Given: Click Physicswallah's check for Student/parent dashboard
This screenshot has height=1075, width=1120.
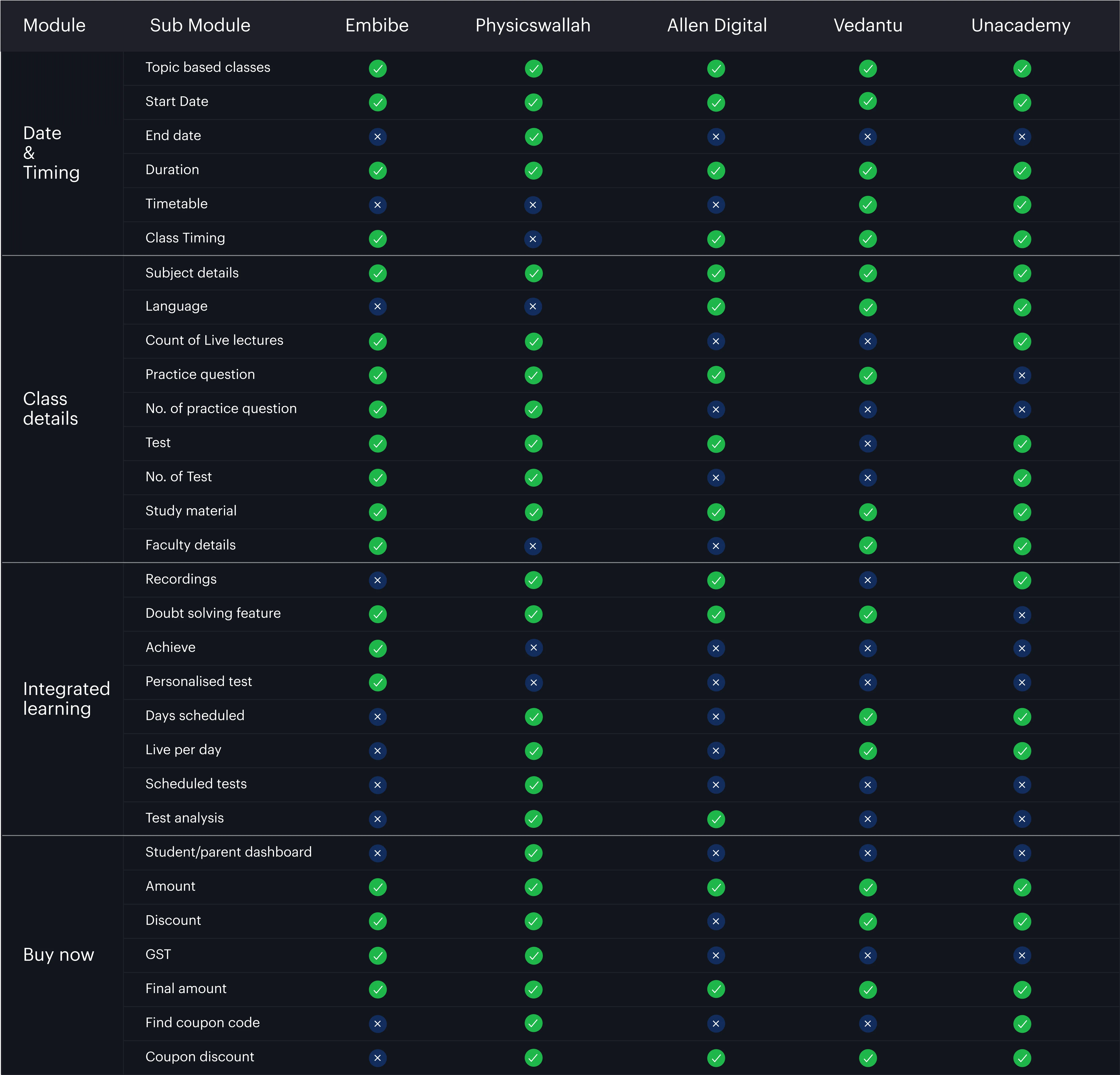Looking at the screenshot, I should (534, 853).
